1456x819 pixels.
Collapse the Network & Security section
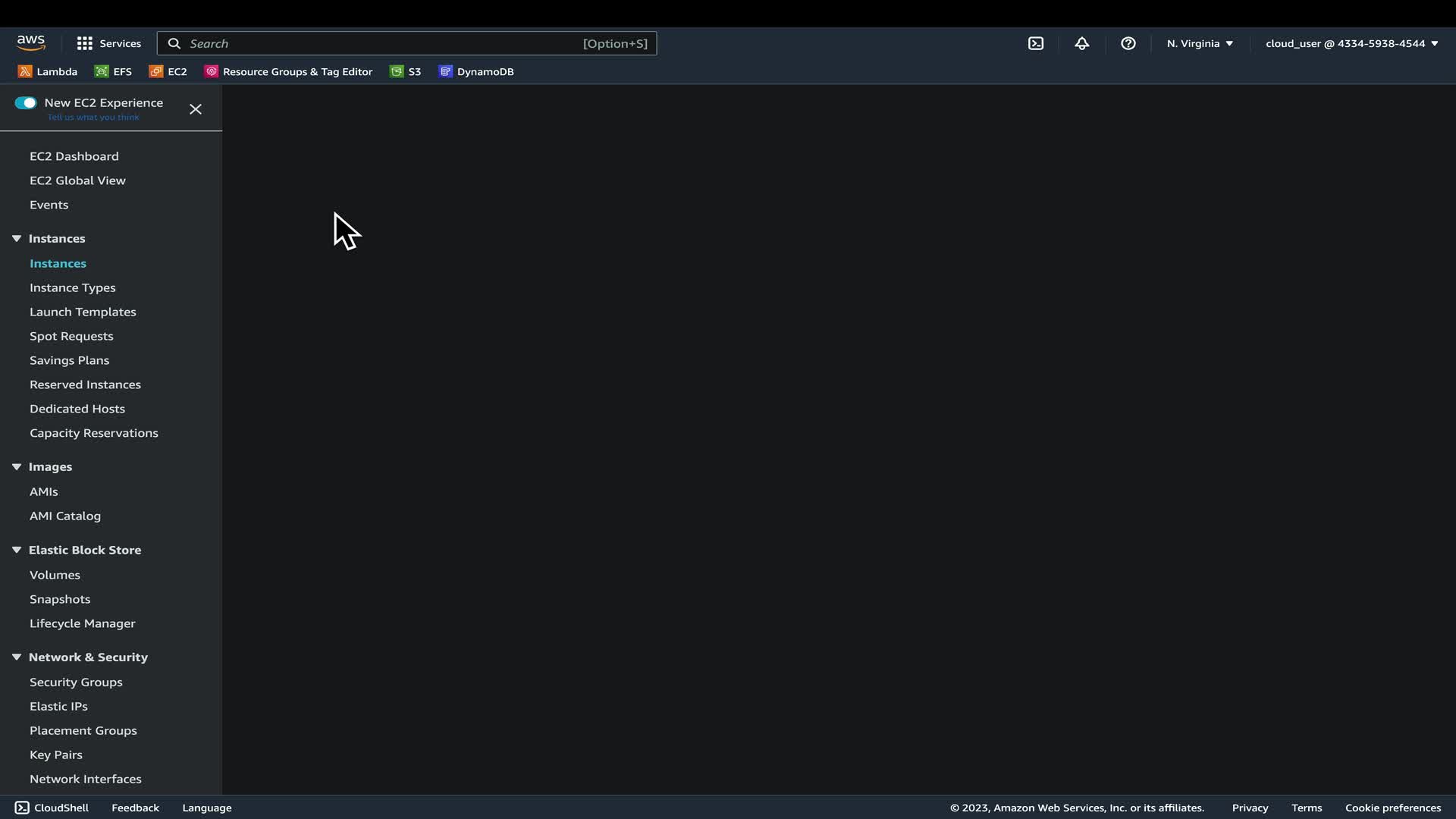tap(17, 657)
